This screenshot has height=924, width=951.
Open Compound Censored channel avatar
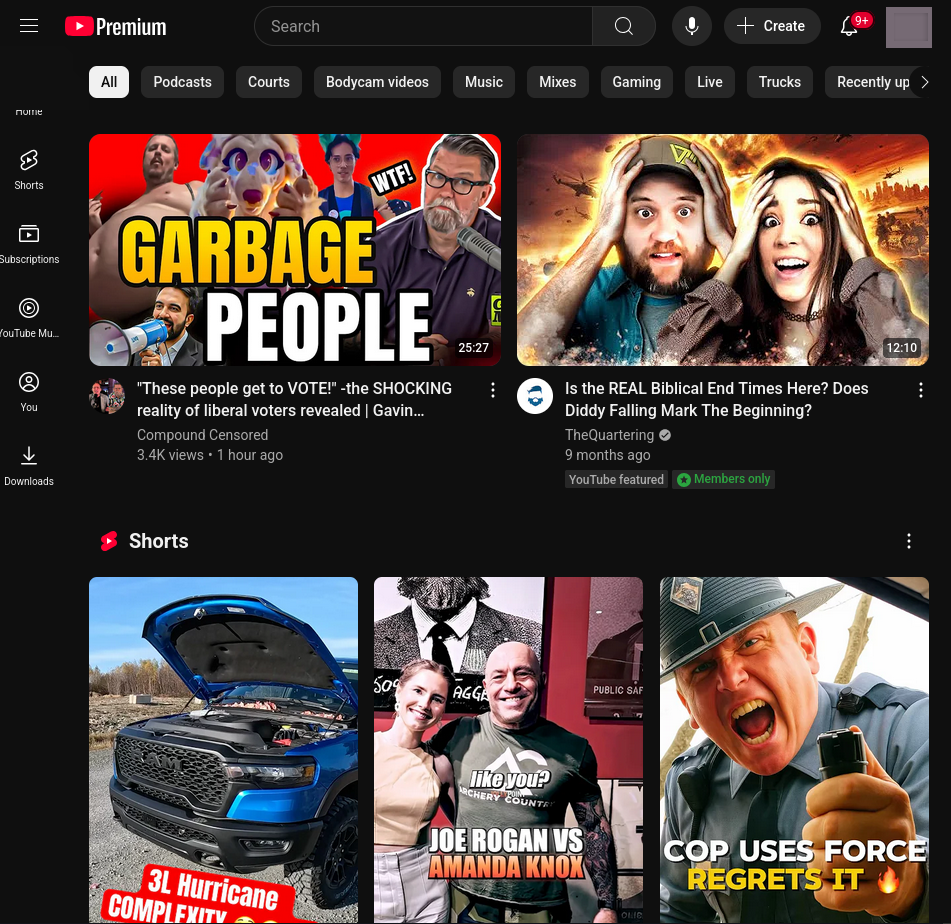(x=107, y=396)
